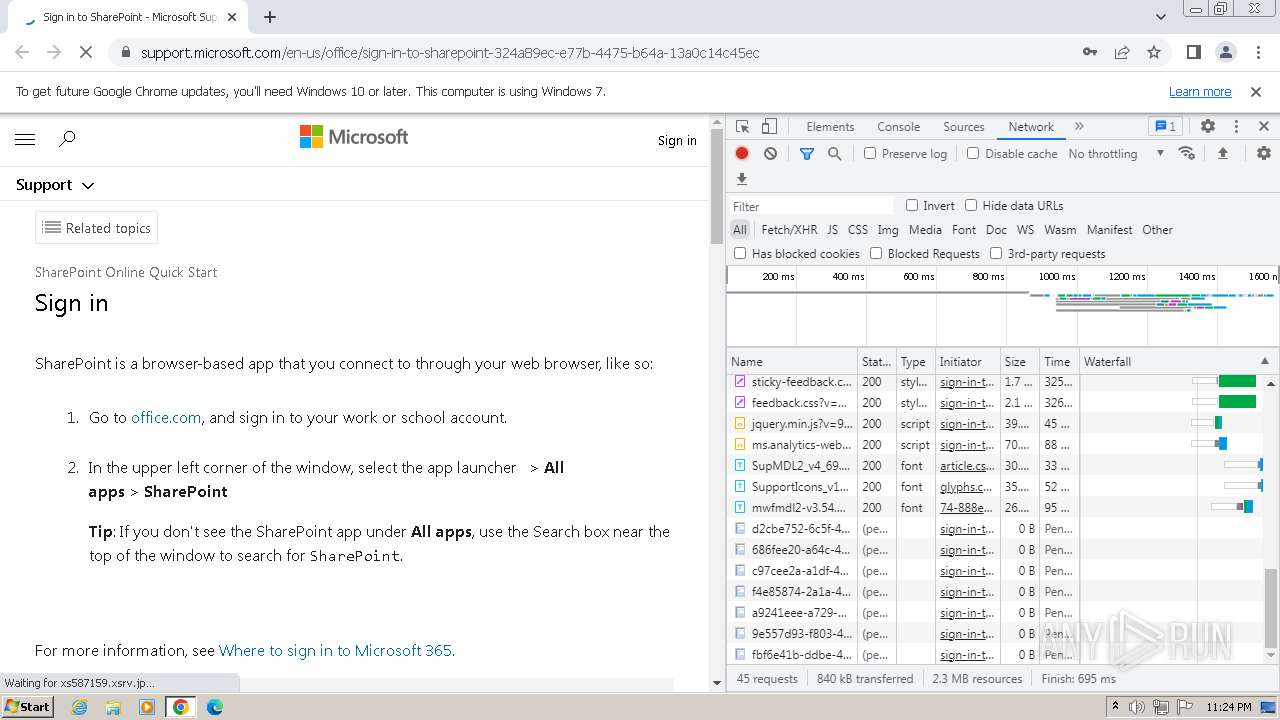The width and height of the screenshot is (1280, 720).
Task: Open the Microsoft support search icon
Action: pos(67,140)
